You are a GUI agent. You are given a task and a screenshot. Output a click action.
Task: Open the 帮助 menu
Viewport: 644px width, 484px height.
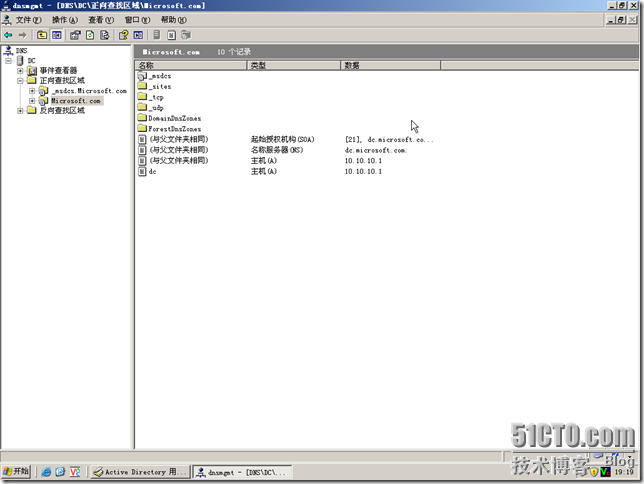tap(174, 20)
